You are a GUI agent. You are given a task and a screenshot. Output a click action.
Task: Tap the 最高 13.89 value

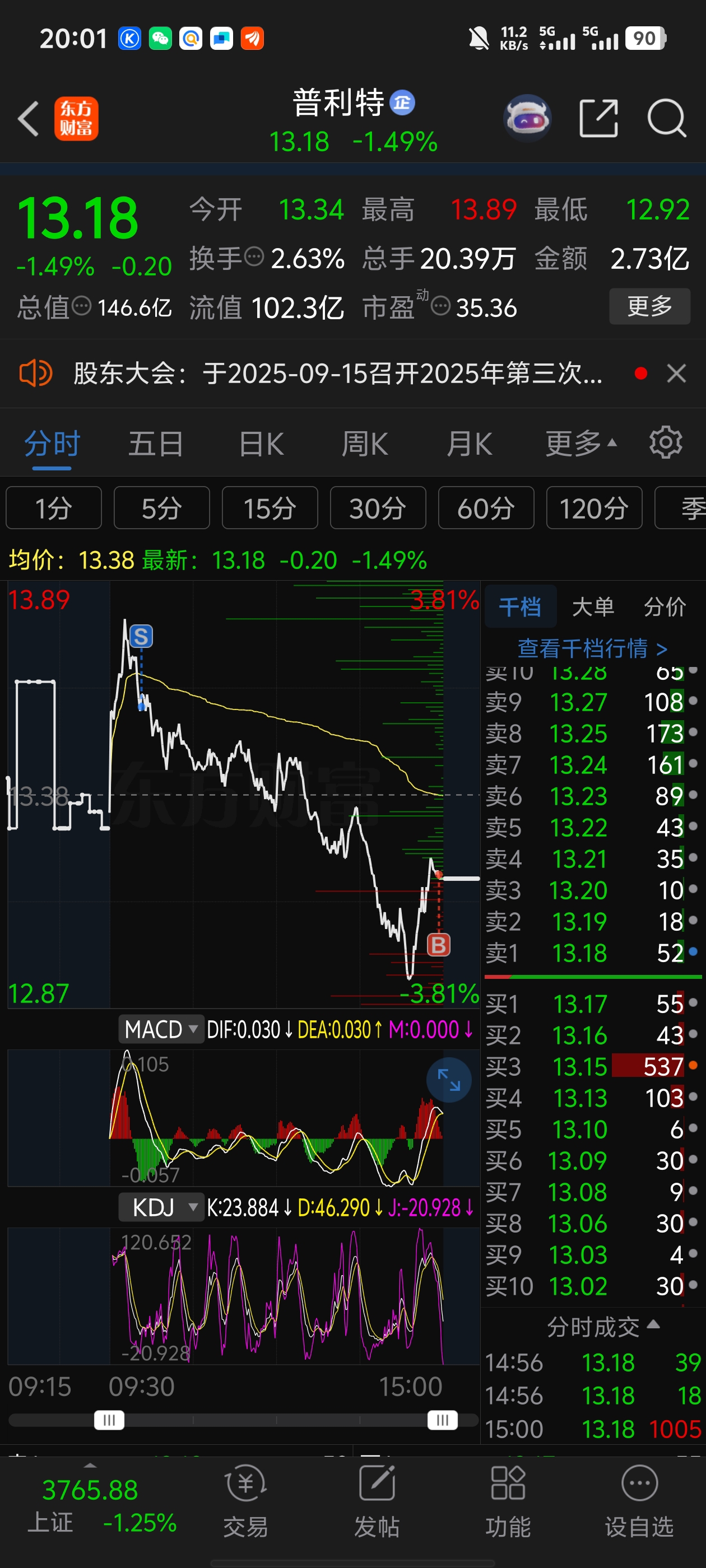483,209
